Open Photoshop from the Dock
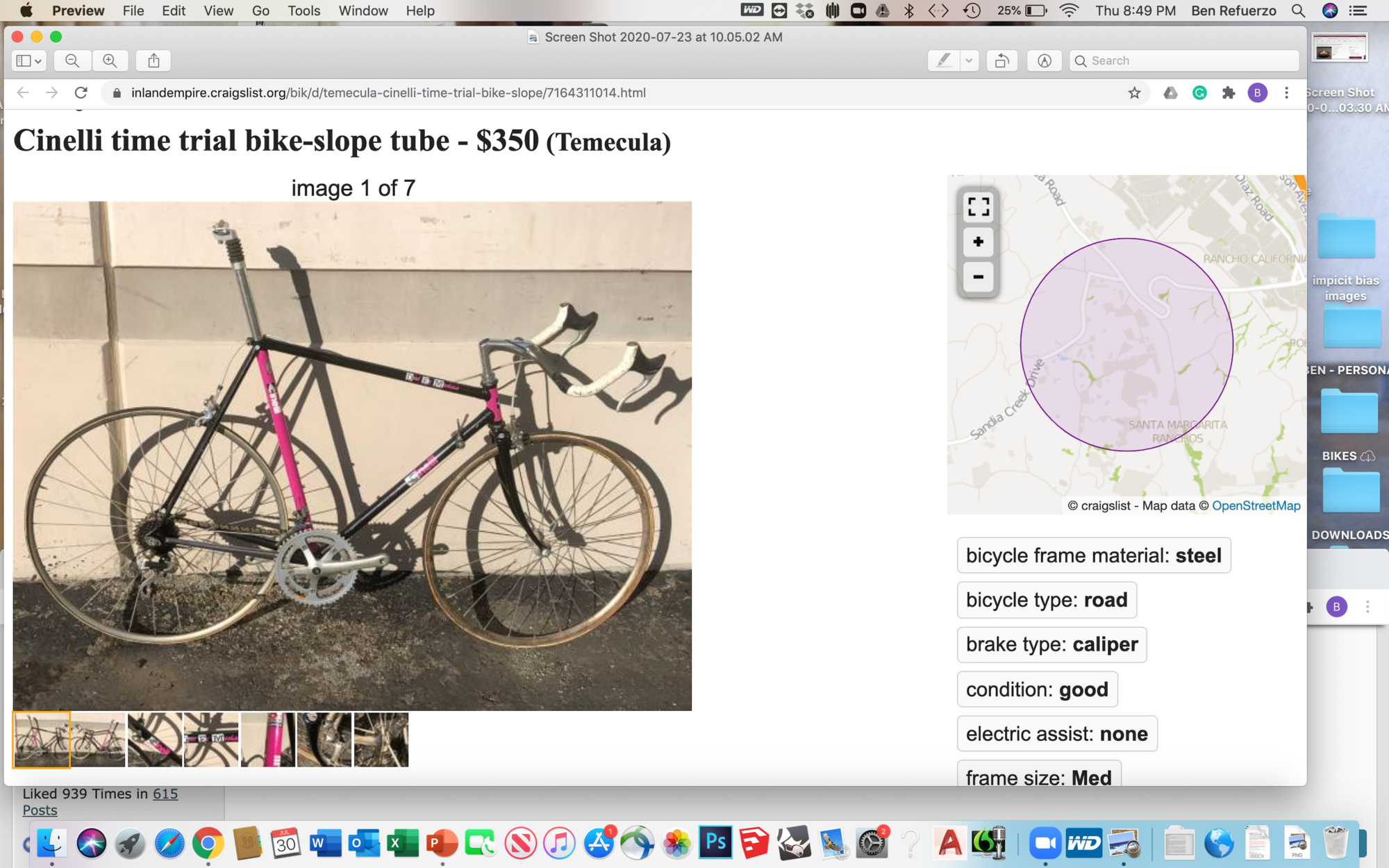Image resolution: width=1389 pixels, height=868 pixels. click(715, 842)
